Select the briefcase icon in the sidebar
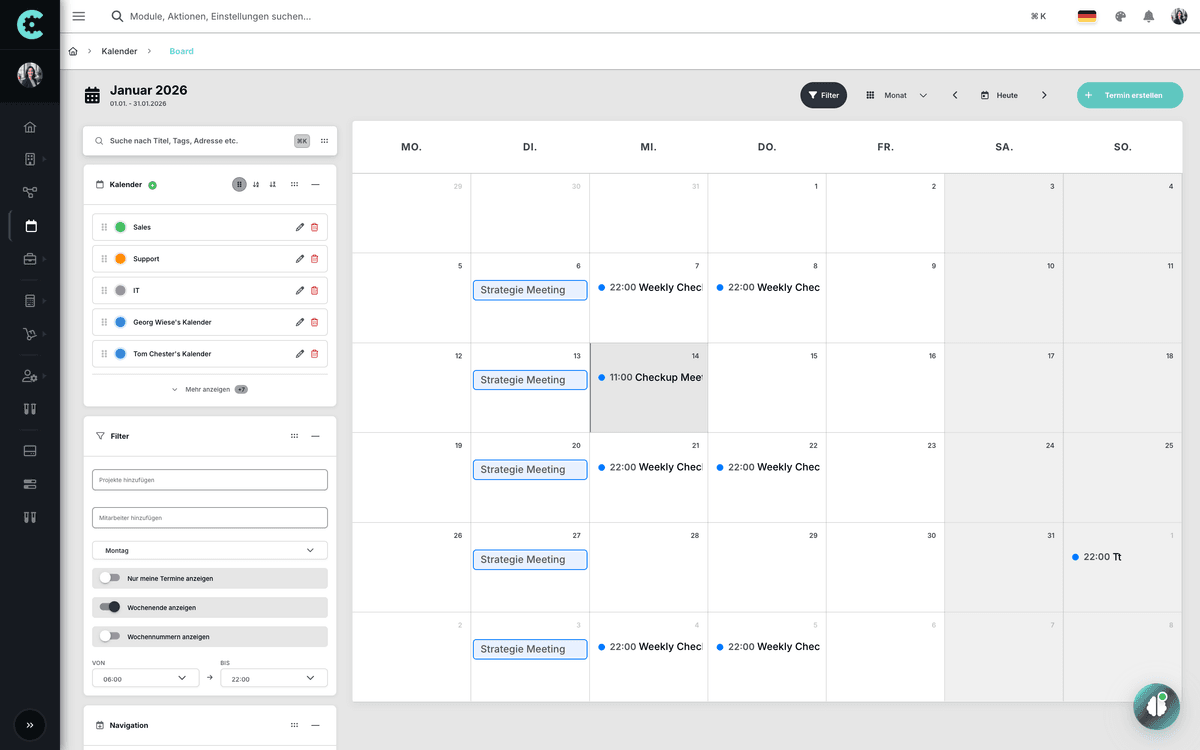The image size is (1200, 750). point(30,256)
